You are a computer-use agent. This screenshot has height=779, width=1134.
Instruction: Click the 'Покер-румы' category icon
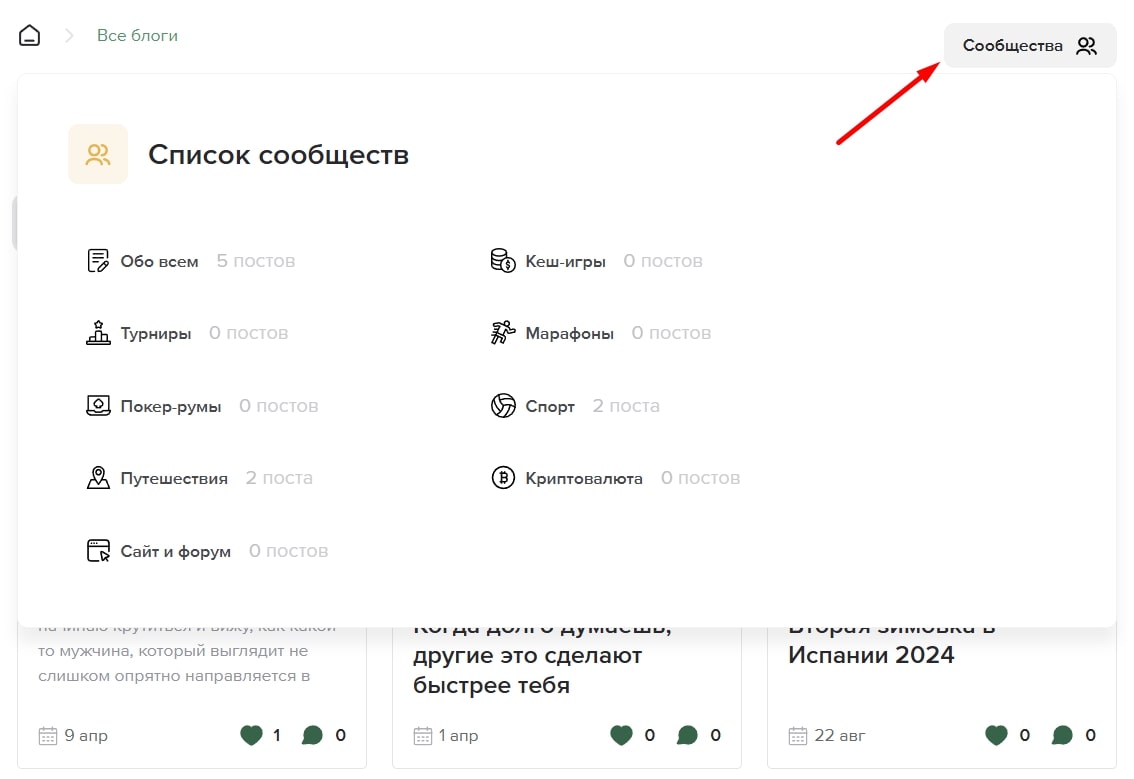[97, 404]
